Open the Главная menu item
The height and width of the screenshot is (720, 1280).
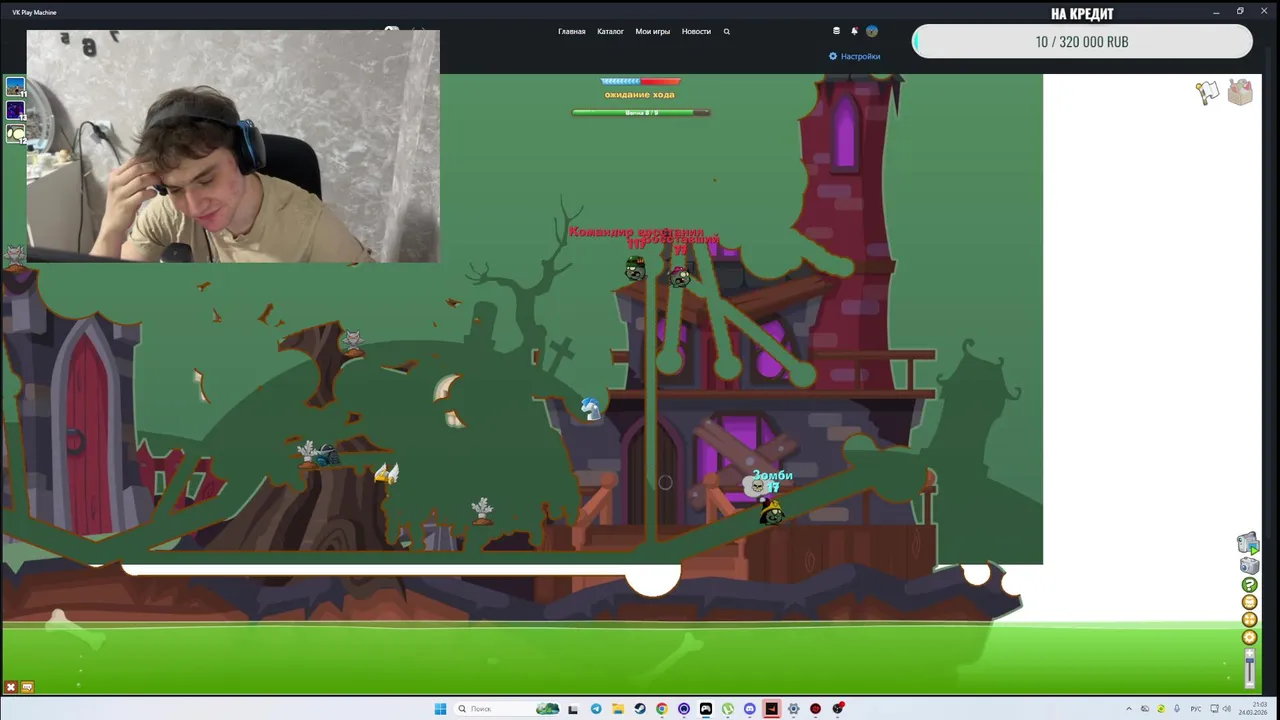[572, 31]
